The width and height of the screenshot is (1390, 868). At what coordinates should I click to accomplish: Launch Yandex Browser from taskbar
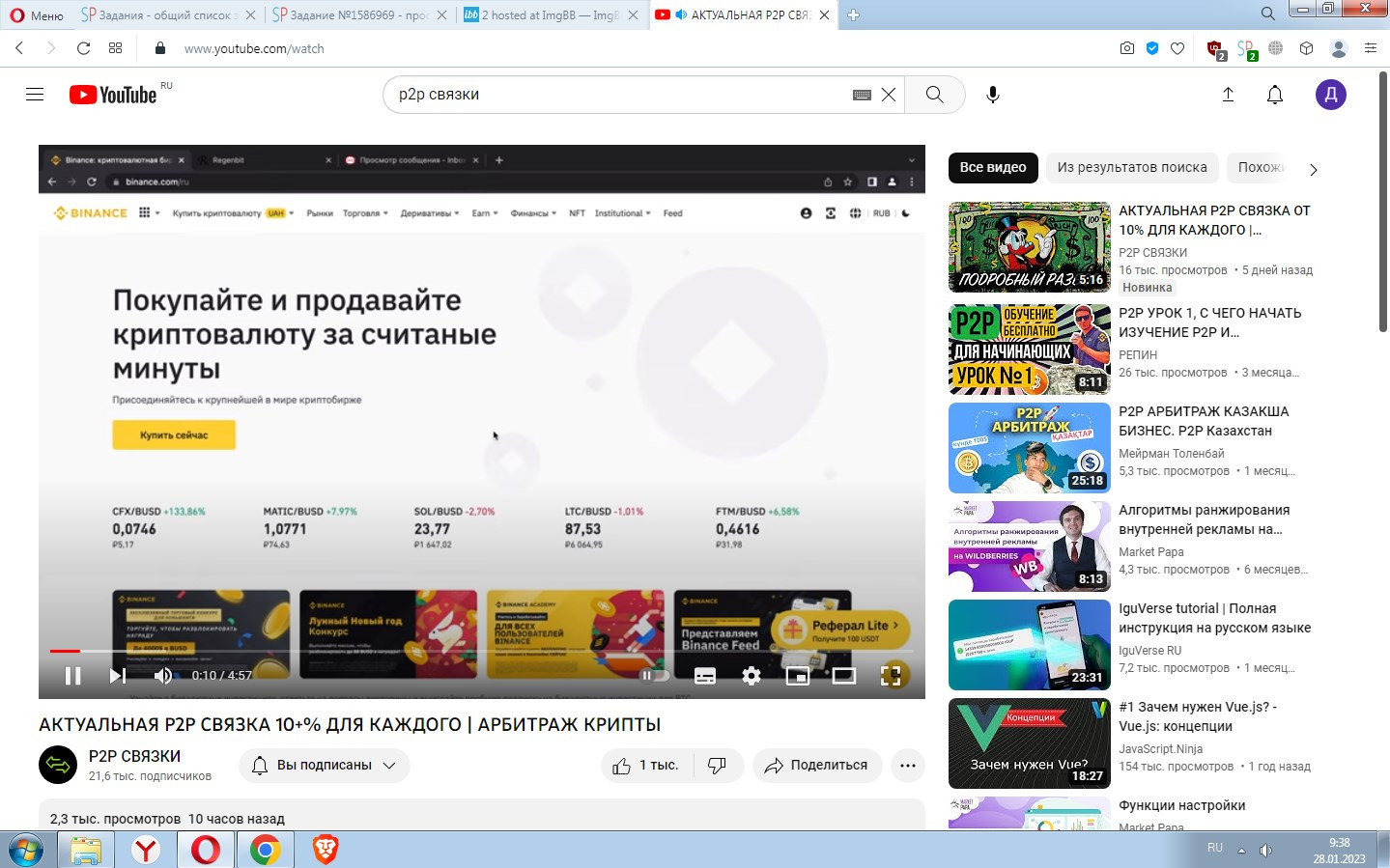[146, 850]
